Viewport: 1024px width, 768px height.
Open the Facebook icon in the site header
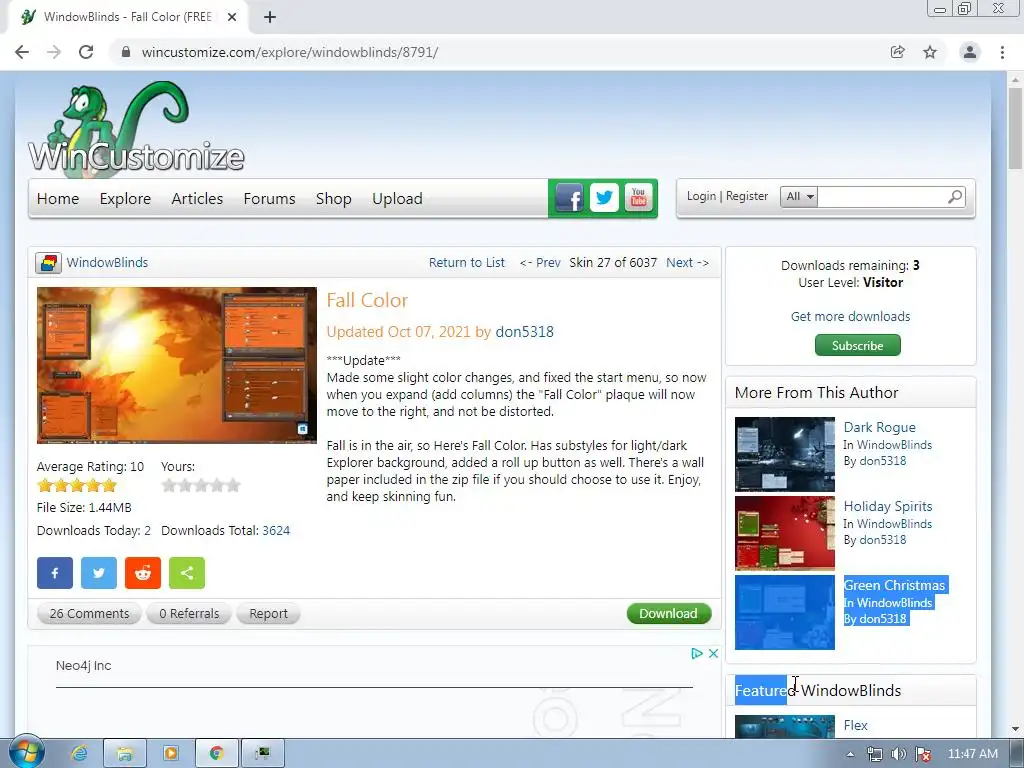569,198
